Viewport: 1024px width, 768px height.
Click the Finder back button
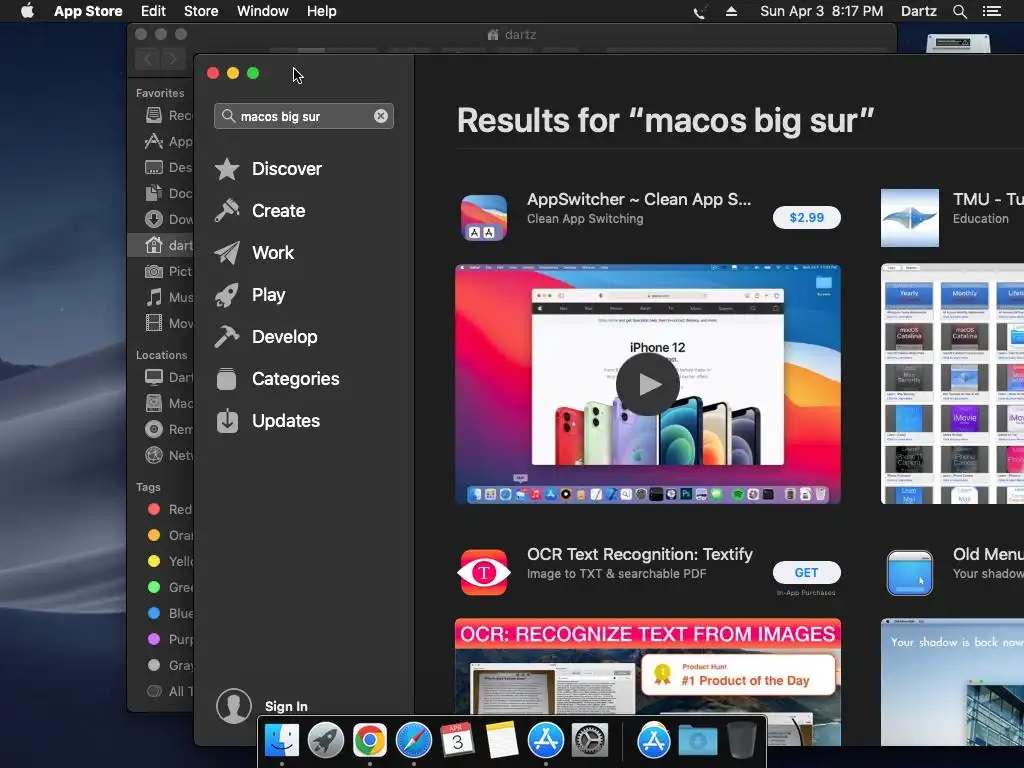[148, 59]
